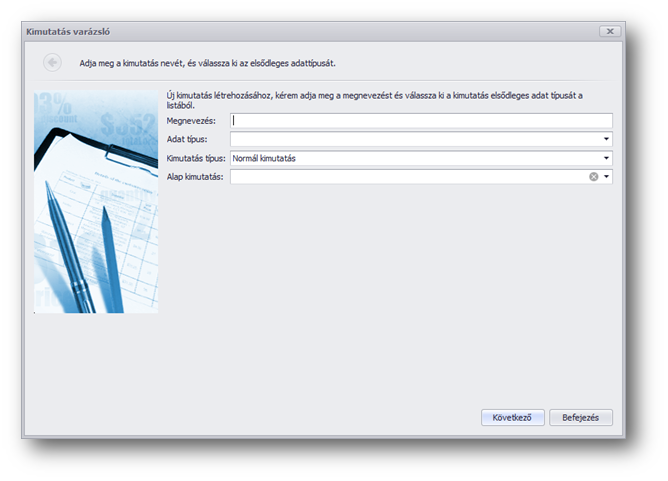
Task: Close the Kimutatás varázsló window
Action: (x=609, y=31)
